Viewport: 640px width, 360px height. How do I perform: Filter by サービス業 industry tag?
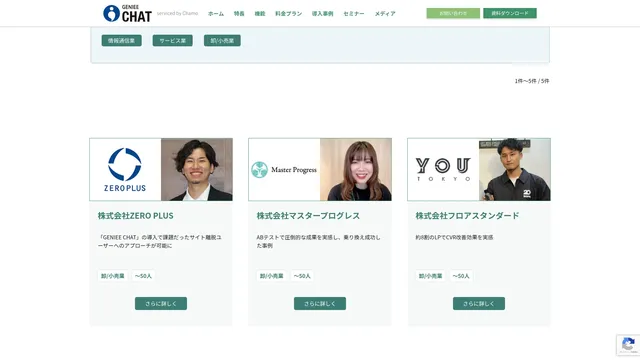click(173, 40)
